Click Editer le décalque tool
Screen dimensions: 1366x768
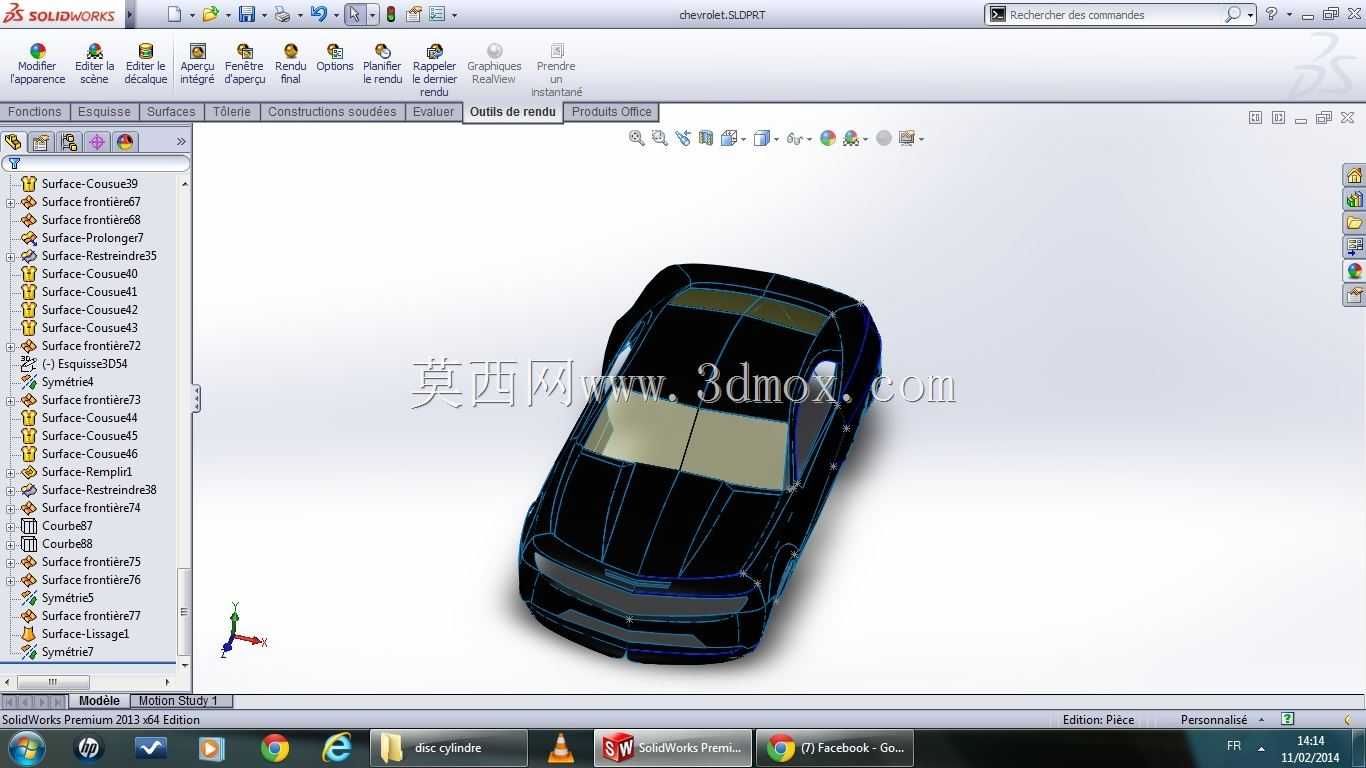(146, 65)
